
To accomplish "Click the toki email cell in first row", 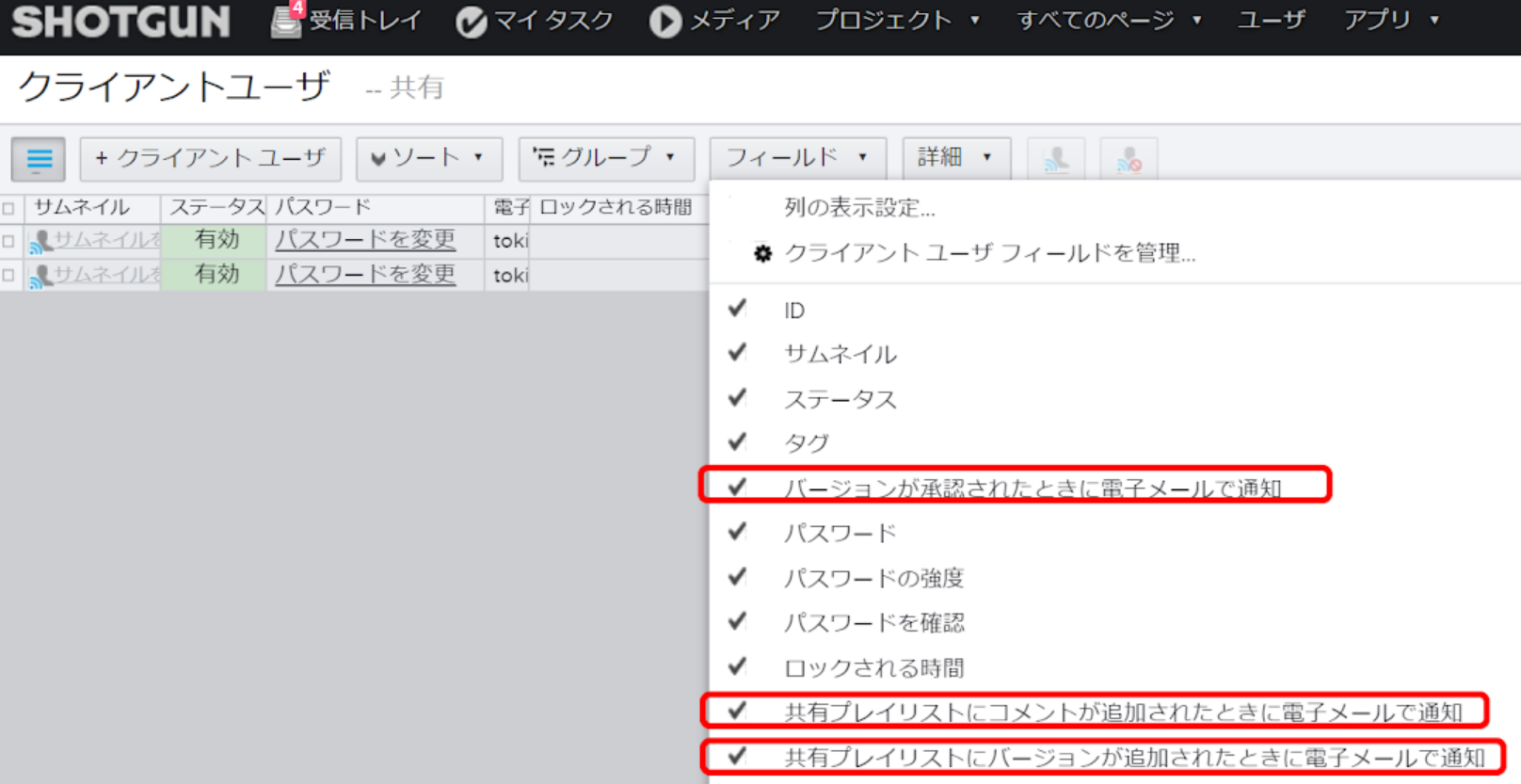I will (x=508, y=241).
